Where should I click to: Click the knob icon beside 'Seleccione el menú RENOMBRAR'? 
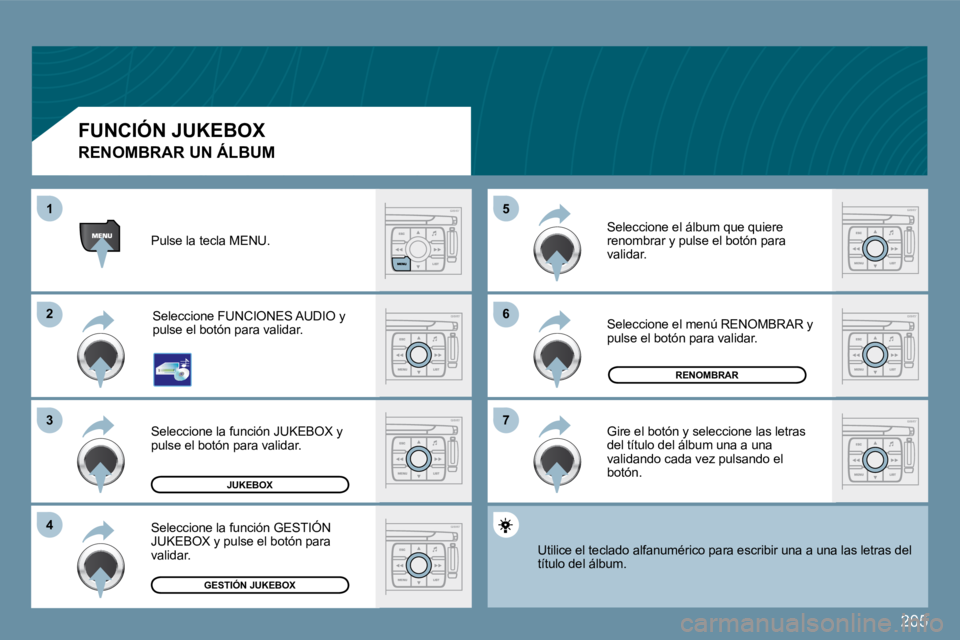pyautogui.click(x=557, y=355)
